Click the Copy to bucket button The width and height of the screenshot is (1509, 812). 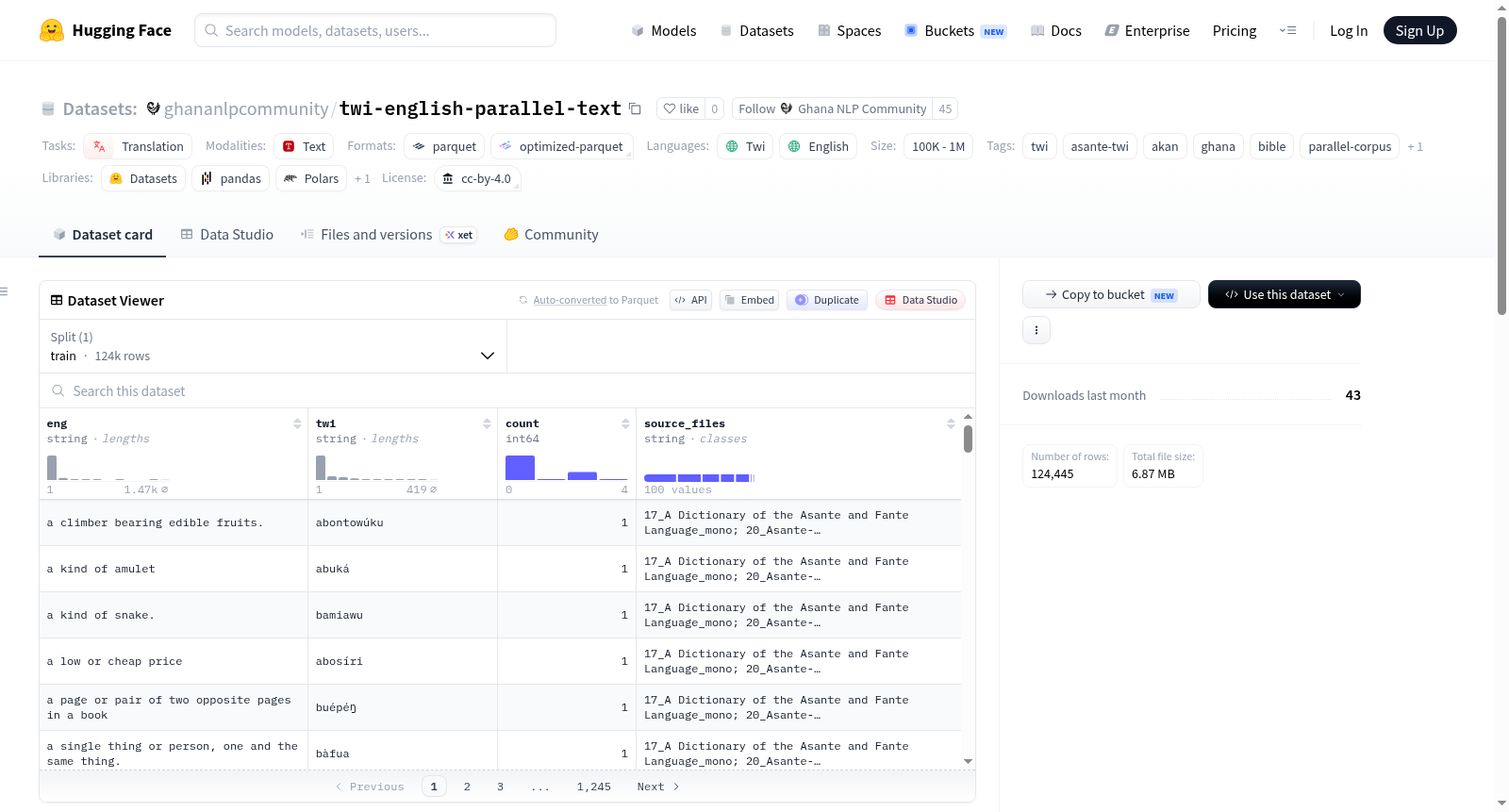[1111, 294]
